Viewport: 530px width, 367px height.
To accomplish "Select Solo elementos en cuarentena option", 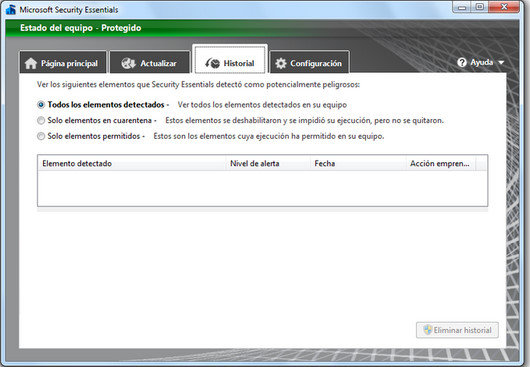I will pyautogui.click(x=41, y=120).
